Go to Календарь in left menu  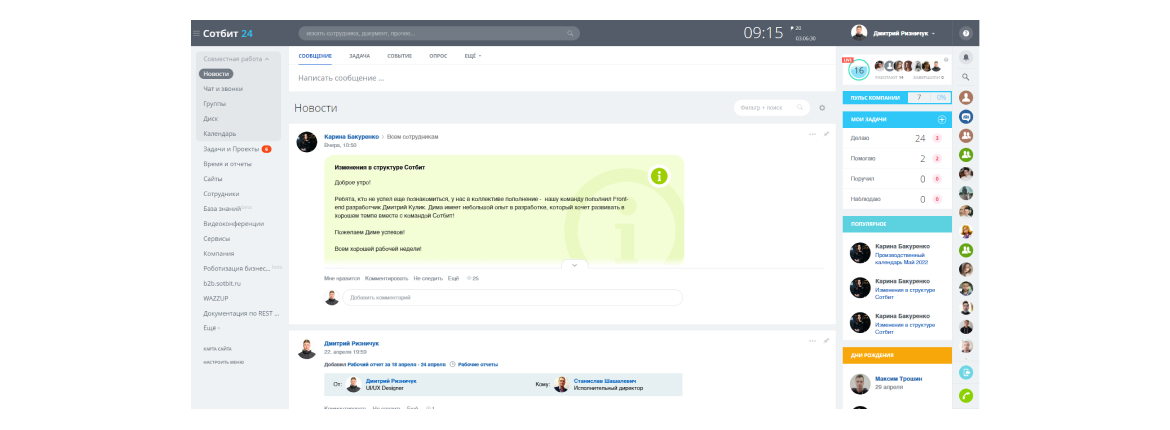219,134
